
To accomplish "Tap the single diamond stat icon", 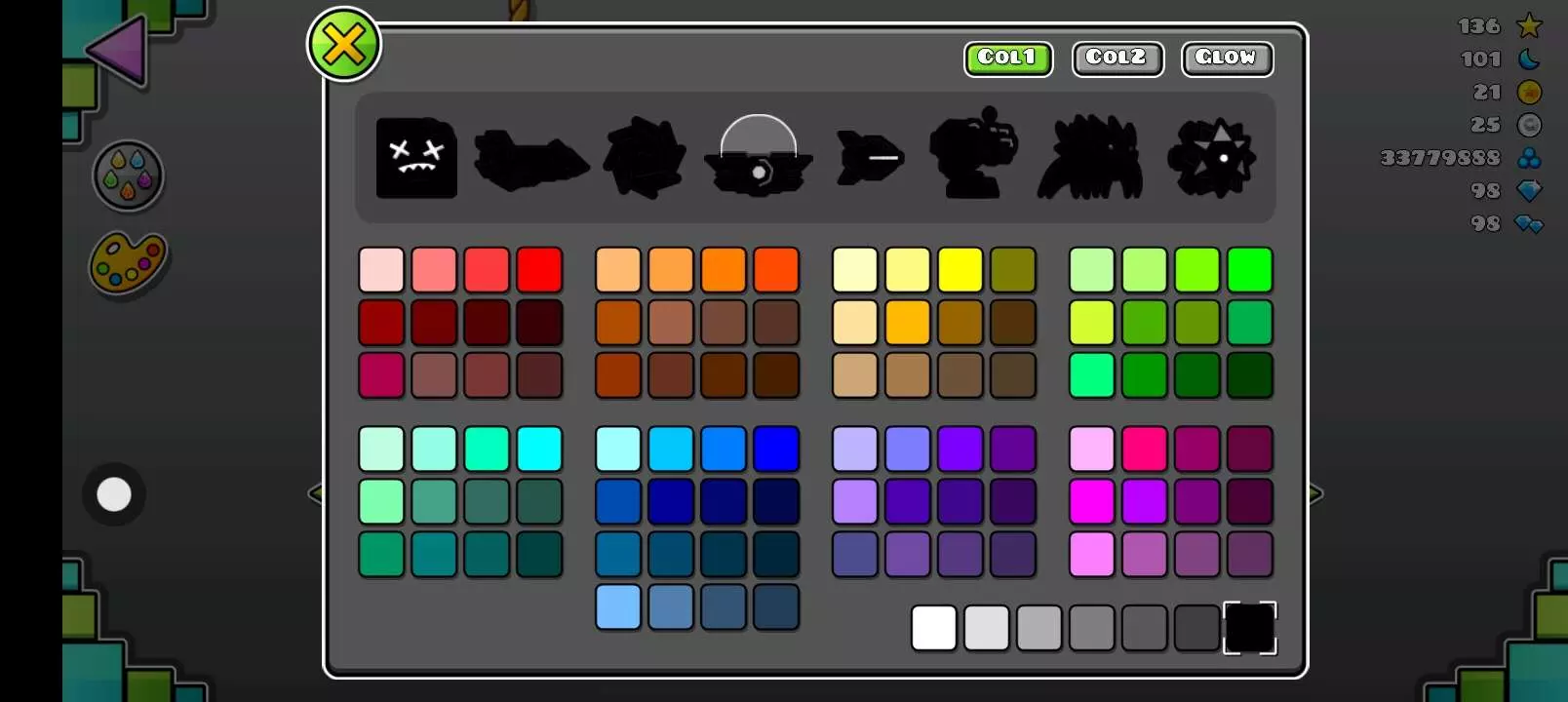I will 1529,191.
